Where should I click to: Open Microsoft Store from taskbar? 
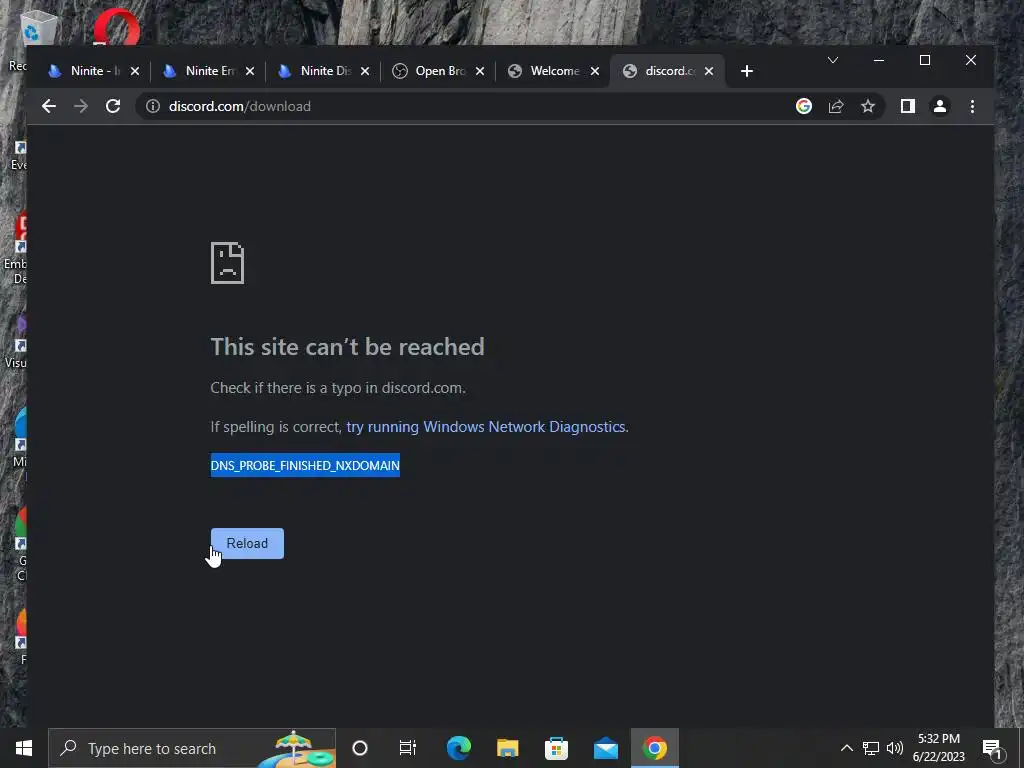556,748
